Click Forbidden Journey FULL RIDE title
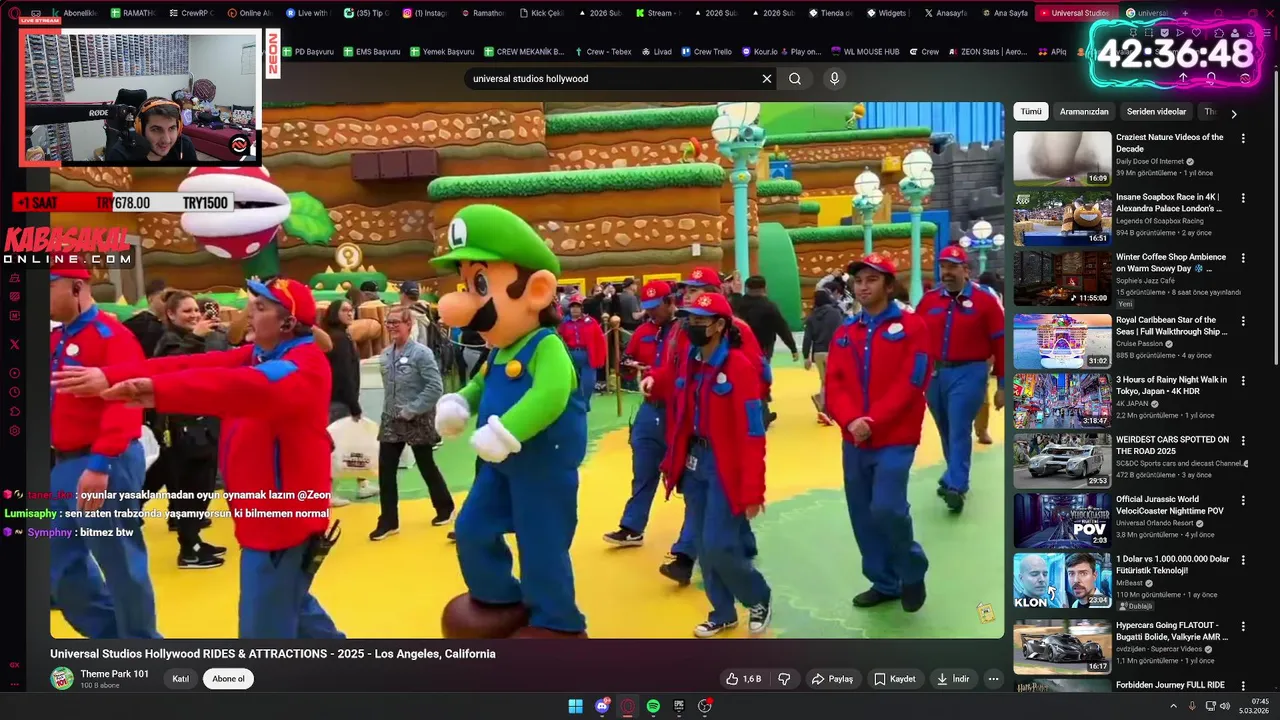 coord(1170,685)
